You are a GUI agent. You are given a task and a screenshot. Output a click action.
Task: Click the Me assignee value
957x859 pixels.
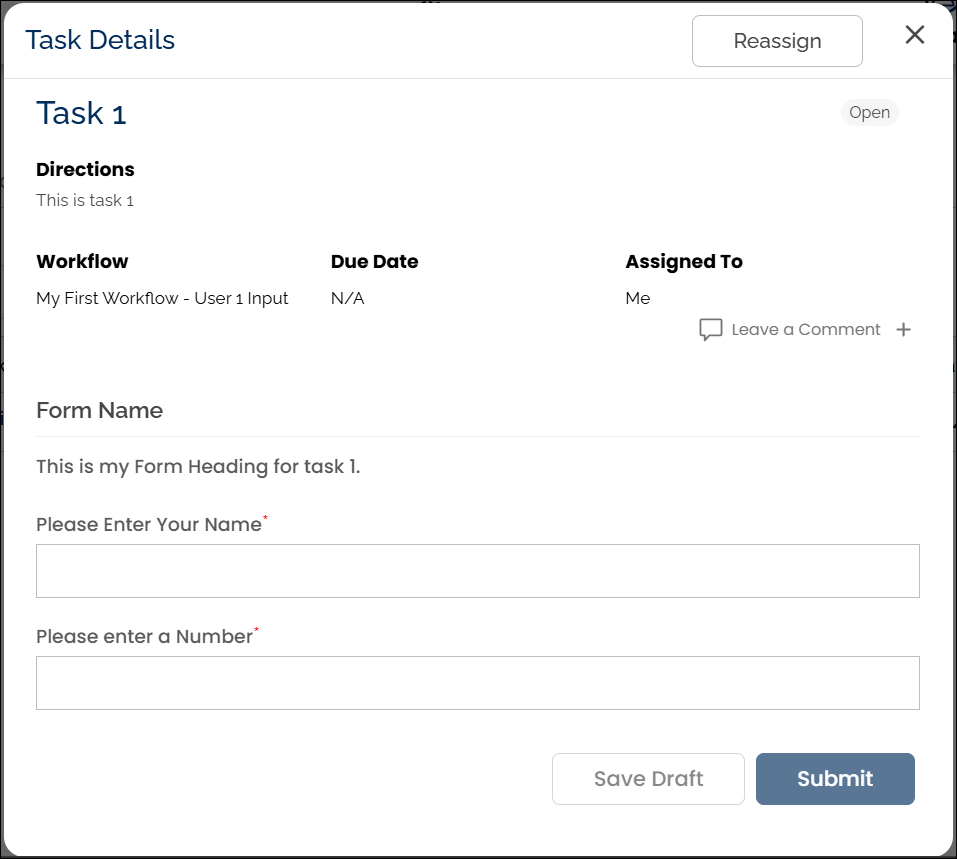[x=637, y=298]
